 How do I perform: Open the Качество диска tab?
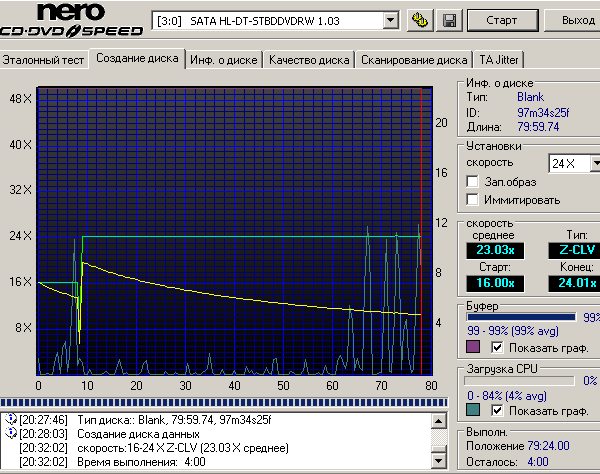[309, 60]
